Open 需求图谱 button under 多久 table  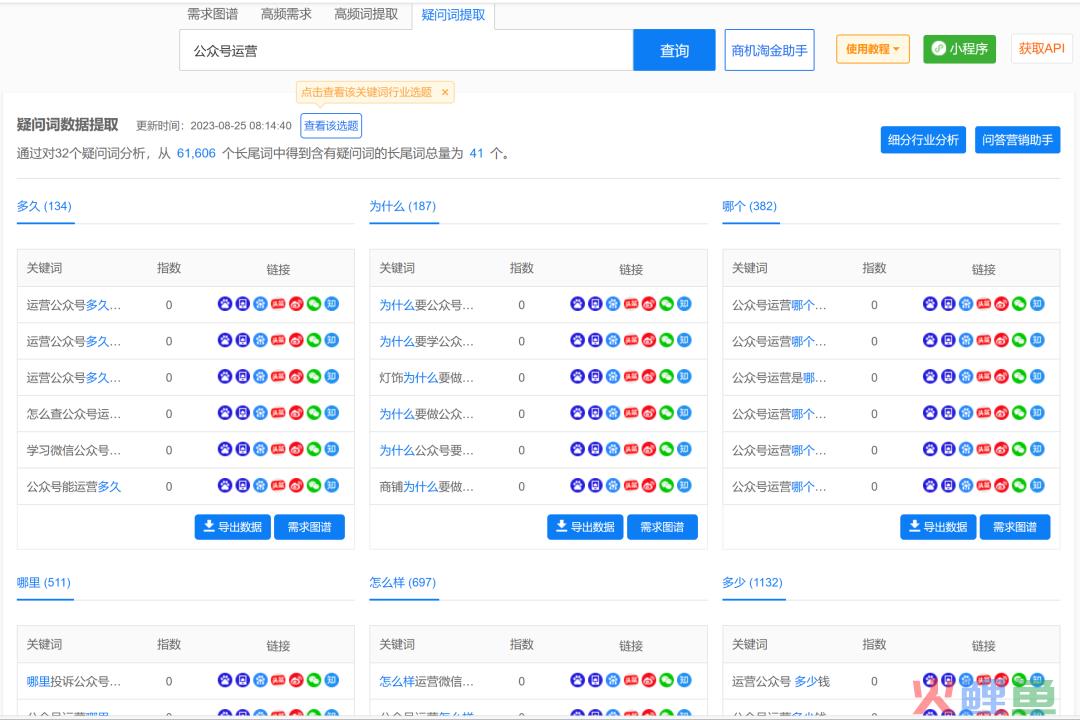(x=309, y=527)
